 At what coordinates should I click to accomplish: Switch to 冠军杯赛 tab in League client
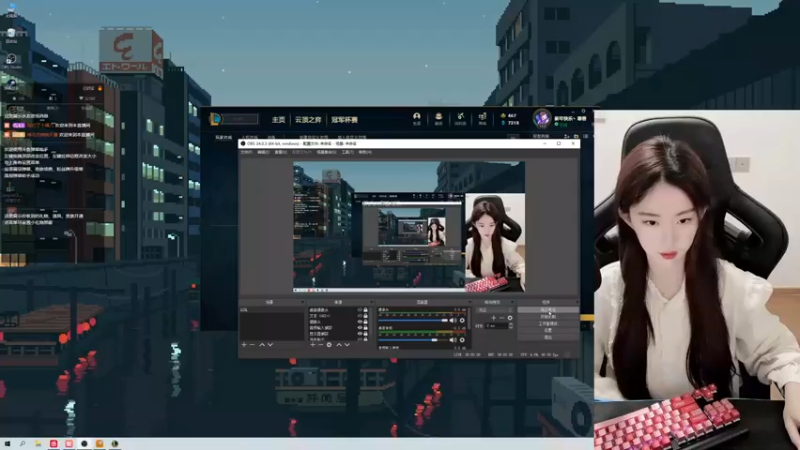click(x=344, y=120)
